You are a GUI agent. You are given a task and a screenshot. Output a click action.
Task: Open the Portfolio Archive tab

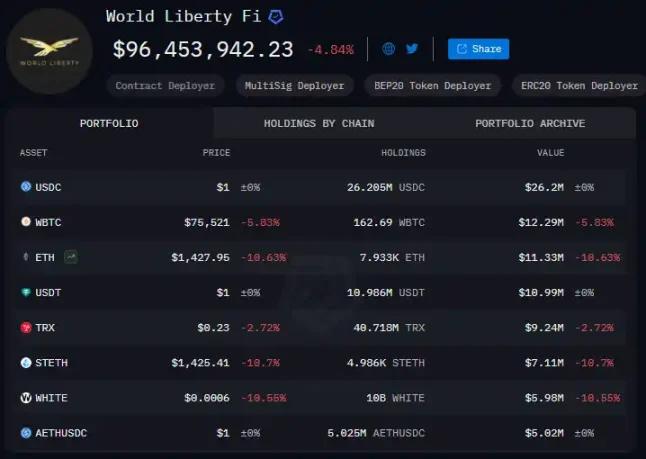click(530, 123)
